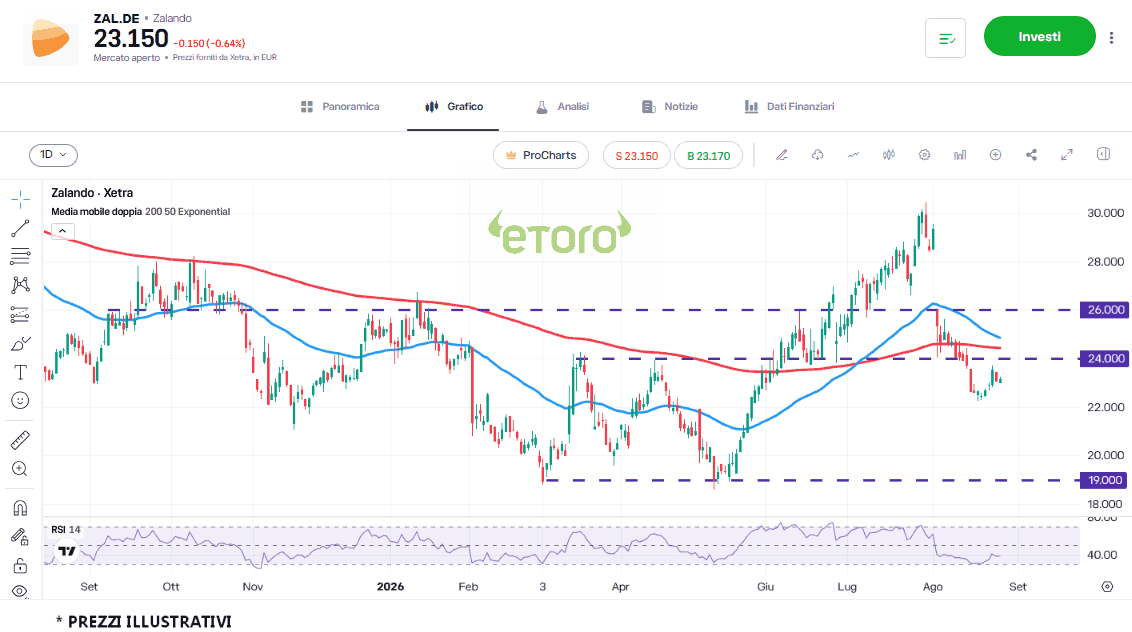Click the RSI 14 indicator label

[x=66, y=529]
